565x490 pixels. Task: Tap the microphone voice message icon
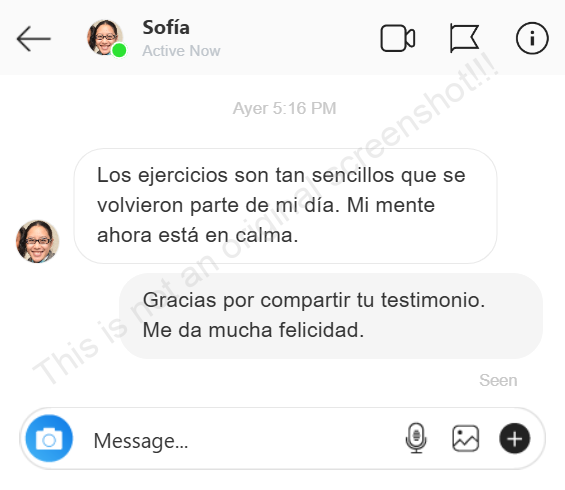tap(416, 438)
